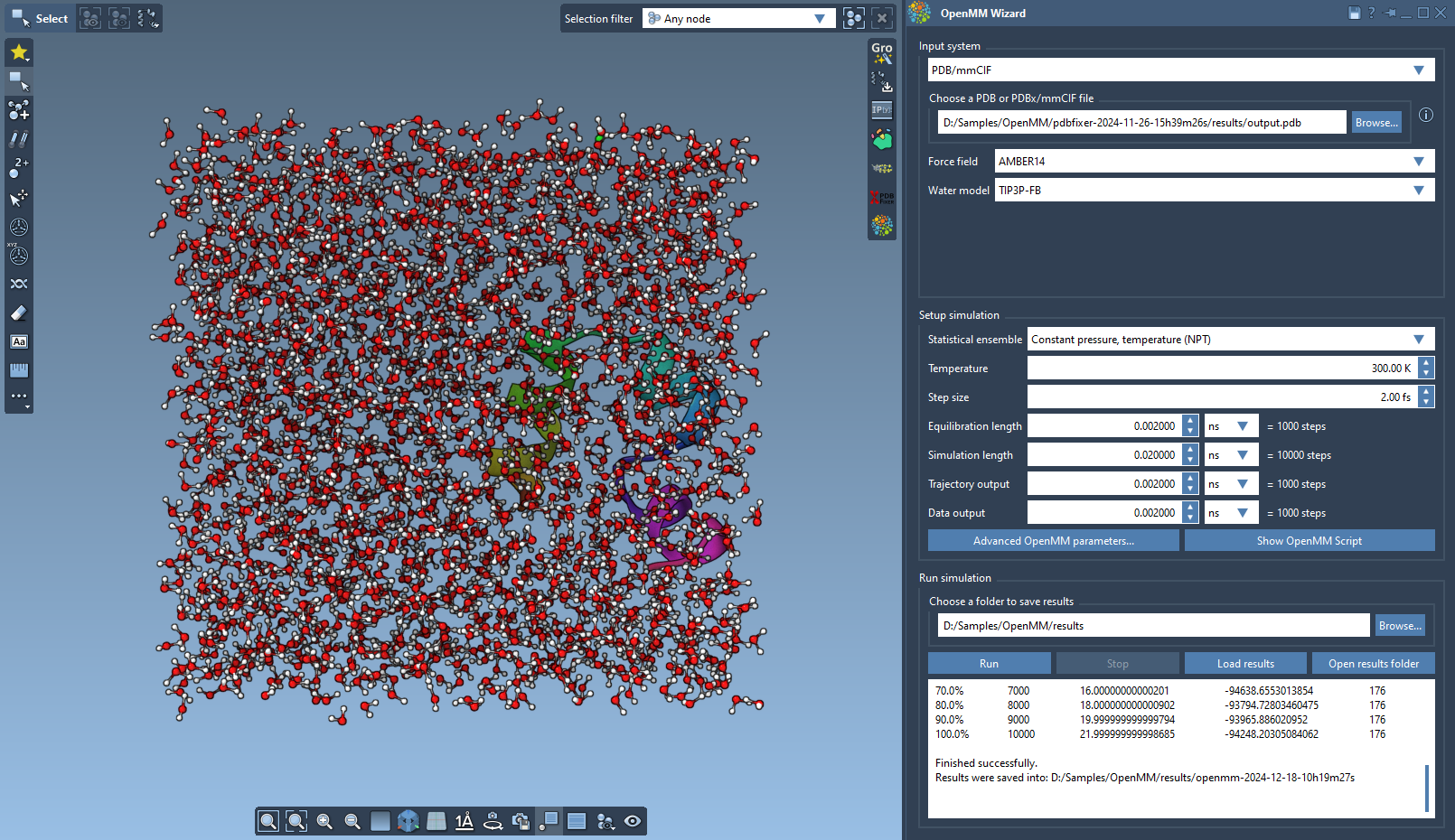
Task: Open the text annotation Aa tool
Action: 18,341
